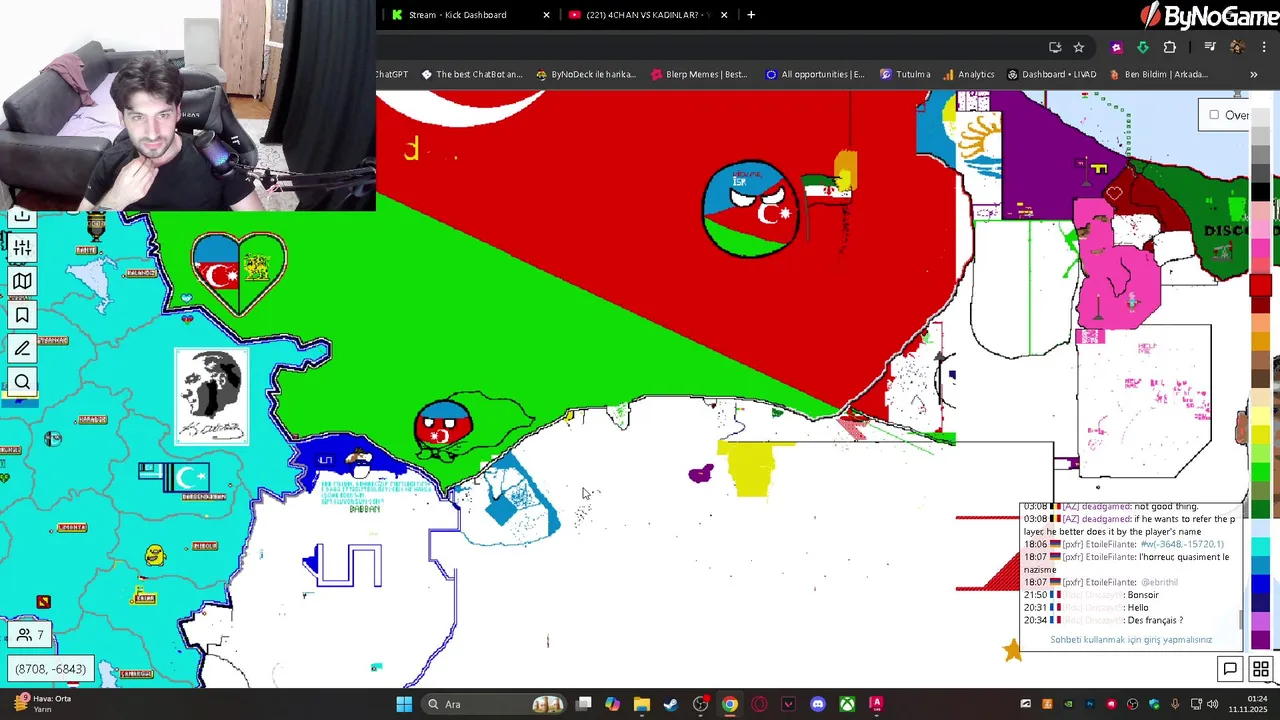Open the map view icon in the left toolbar
Screen dimensions: 1280x720
(22, 282)
